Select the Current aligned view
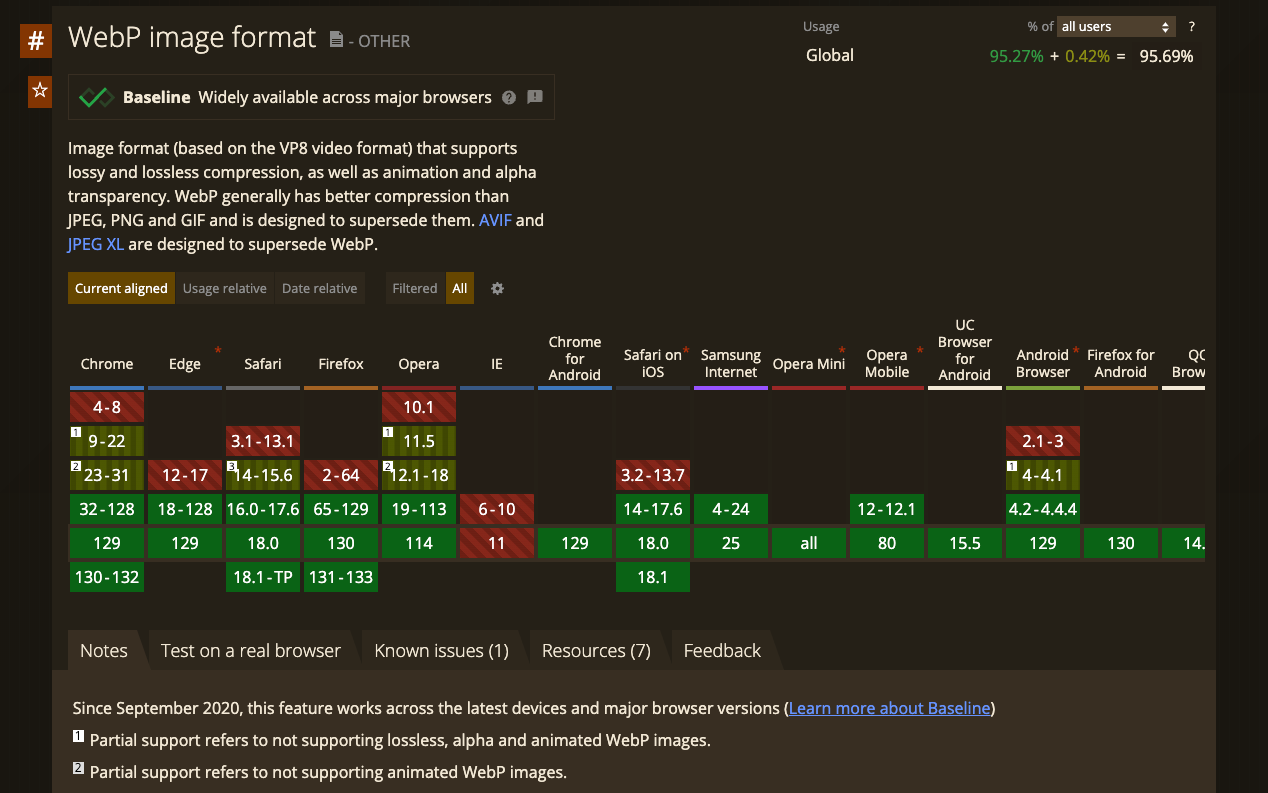 pos(121,288)
